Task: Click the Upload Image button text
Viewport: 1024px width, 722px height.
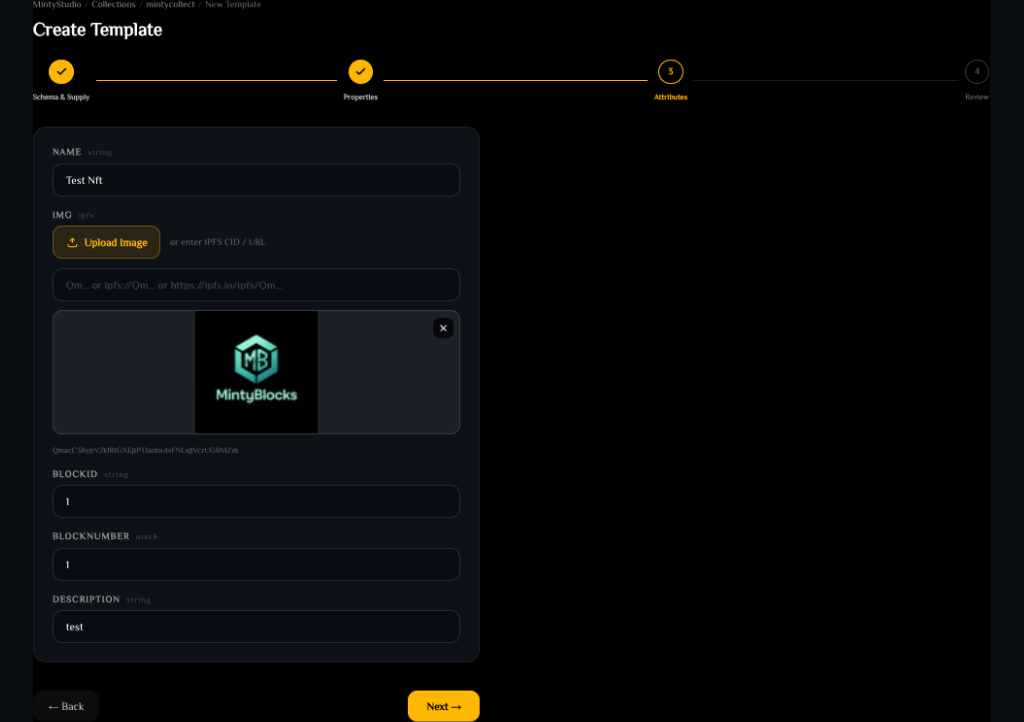Action: pos(116,243)
